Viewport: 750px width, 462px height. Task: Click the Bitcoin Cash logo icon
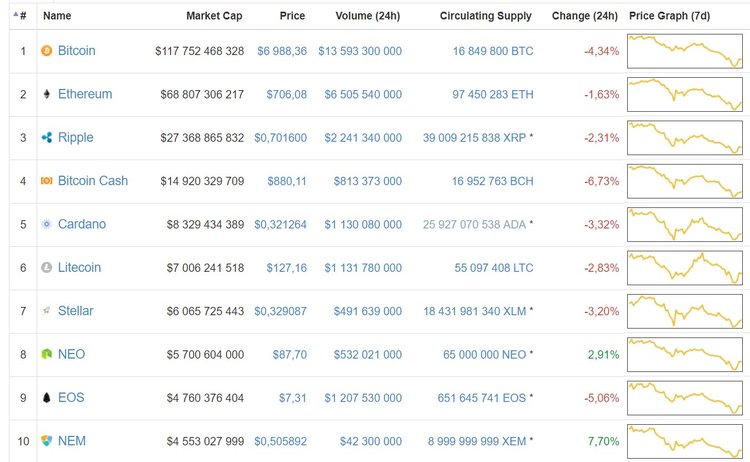pyautogui.click(x=46, y=181)
